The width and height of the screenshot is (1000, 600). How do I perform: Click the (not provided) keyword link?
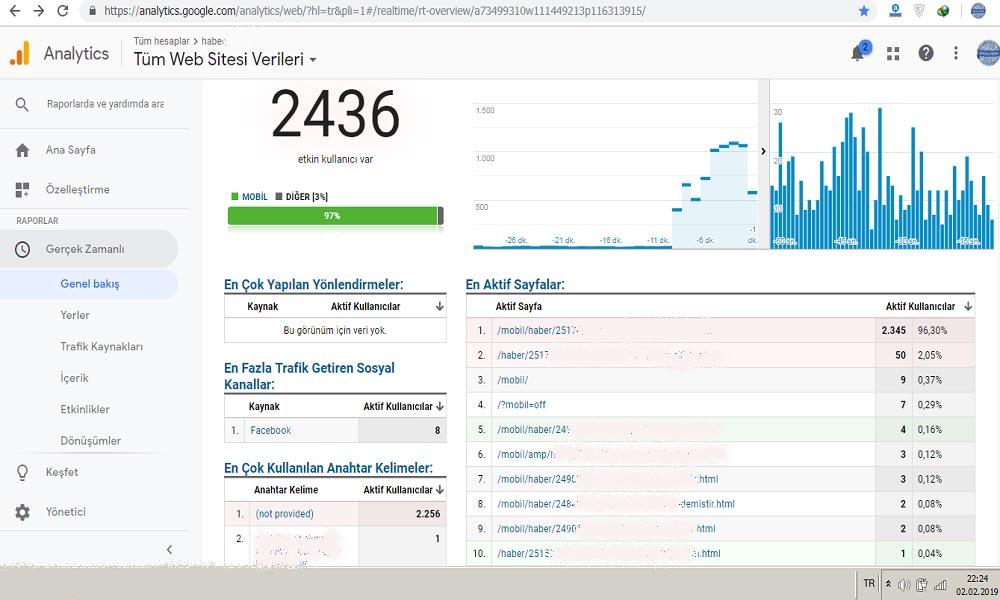point(284,514)
